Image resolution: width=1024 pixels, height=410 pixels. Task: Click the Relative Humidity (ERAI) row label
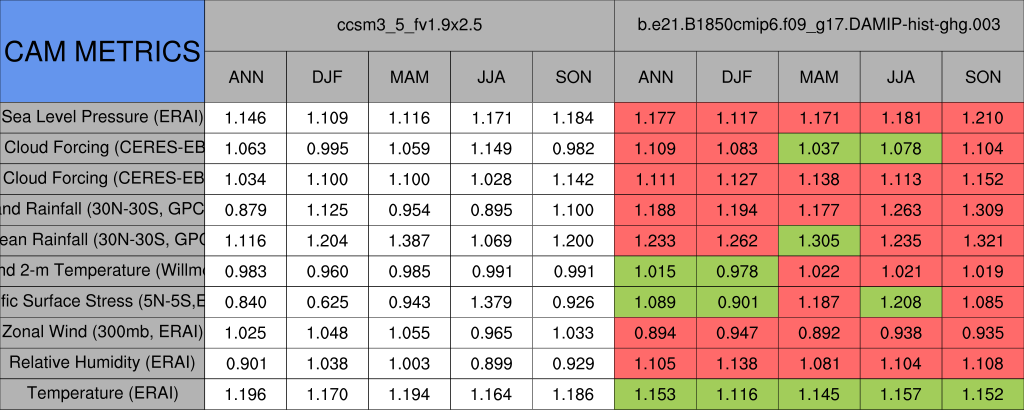pyautogui.click(x=102, y=362)
